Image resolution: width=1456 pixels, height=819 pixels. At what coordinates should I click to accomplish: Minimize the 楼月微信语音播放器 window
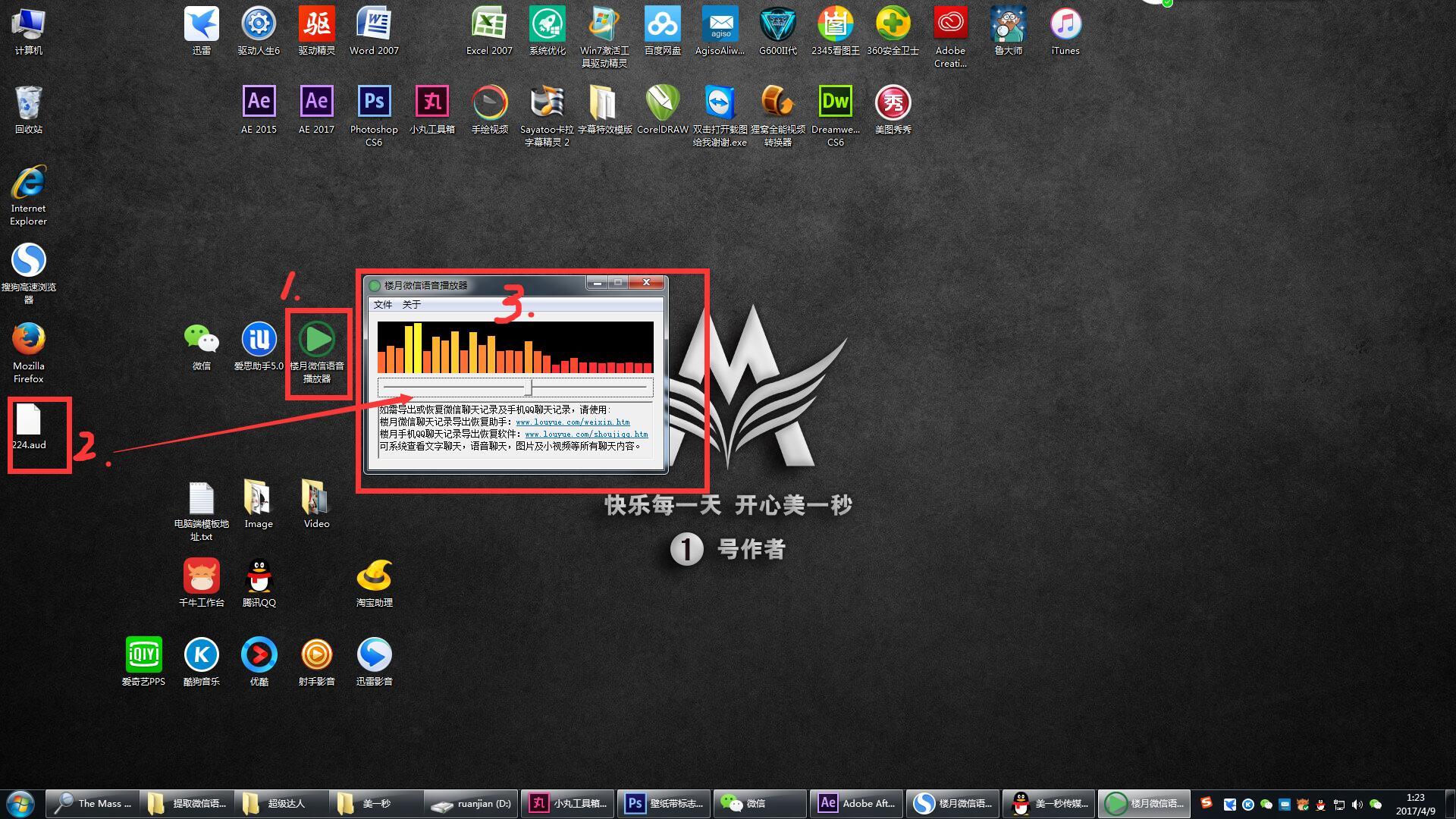(597, 282)
